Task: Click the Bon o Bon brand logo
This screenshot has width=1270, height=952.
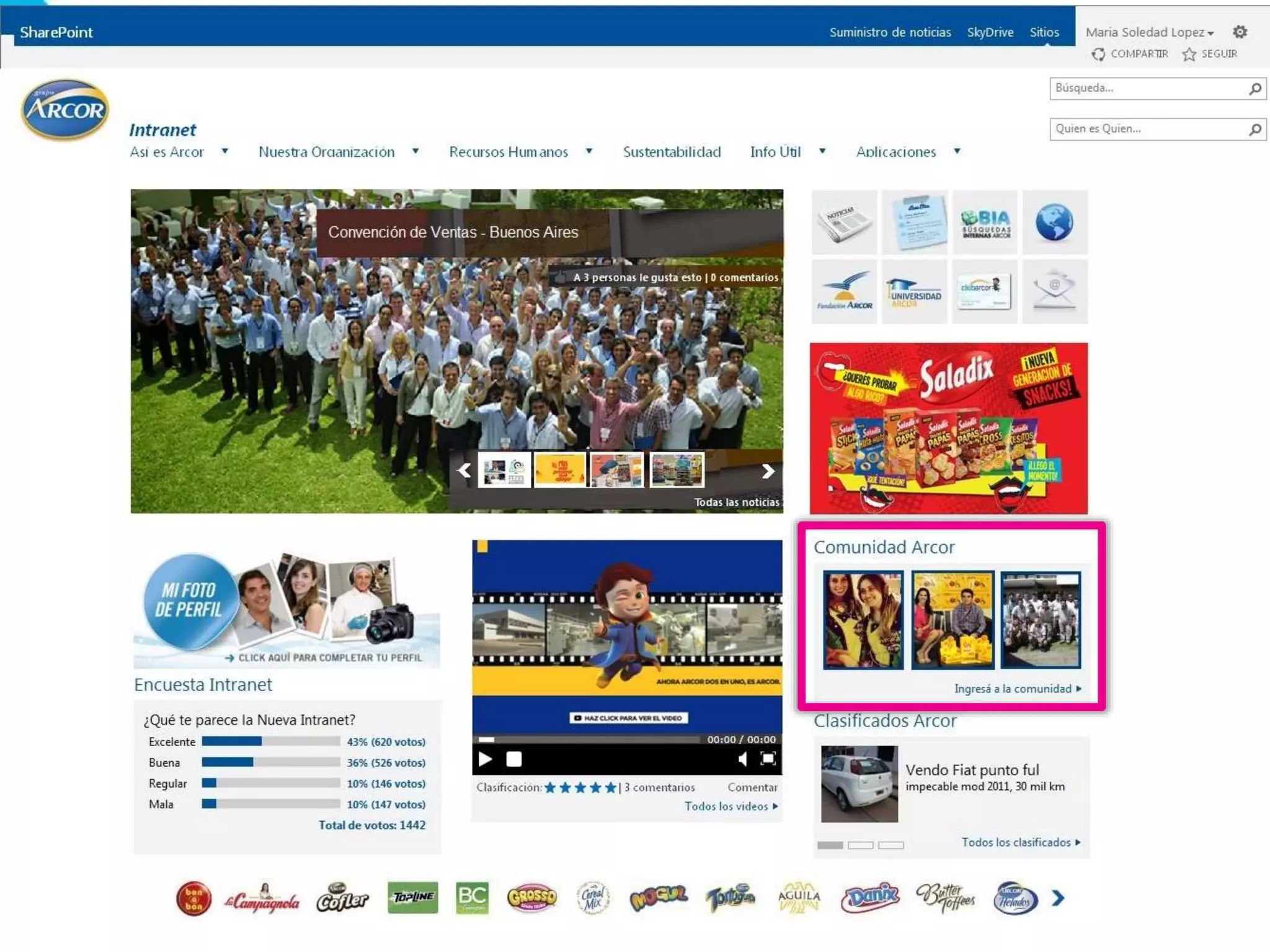Action: [193, 898]
